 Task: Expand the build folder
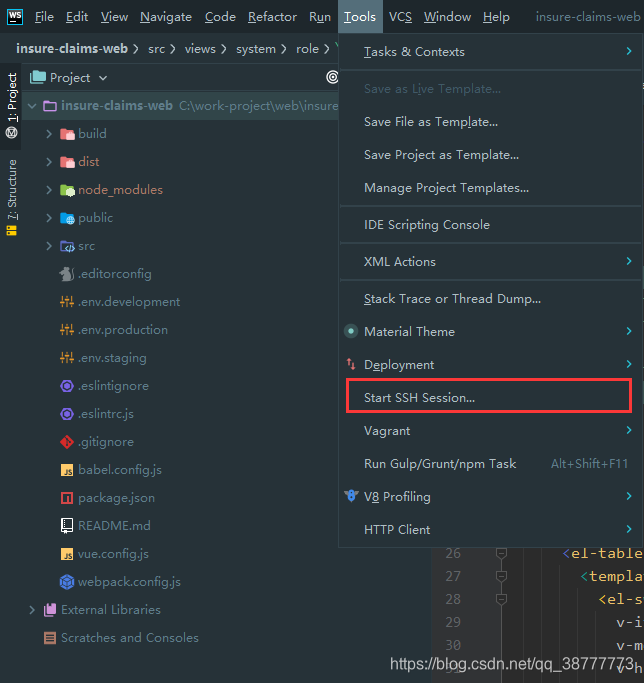(49, 134)
